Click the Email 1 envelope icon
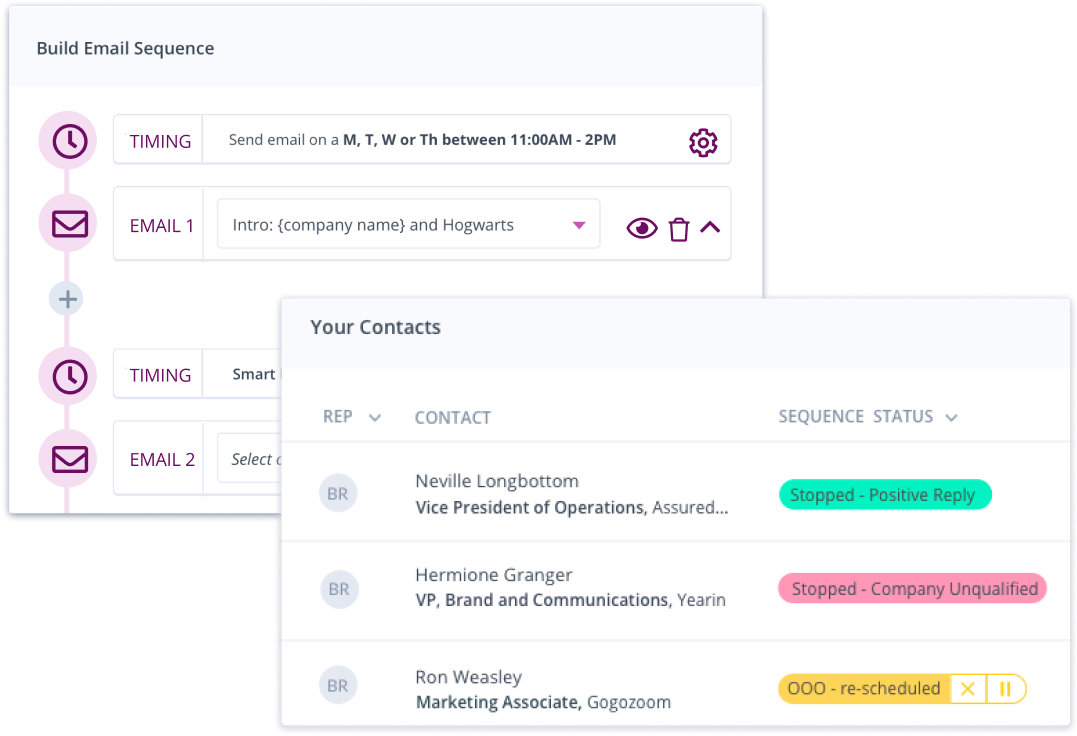The height and width of the screenshot is (736, 1077). tap(68, 224)
